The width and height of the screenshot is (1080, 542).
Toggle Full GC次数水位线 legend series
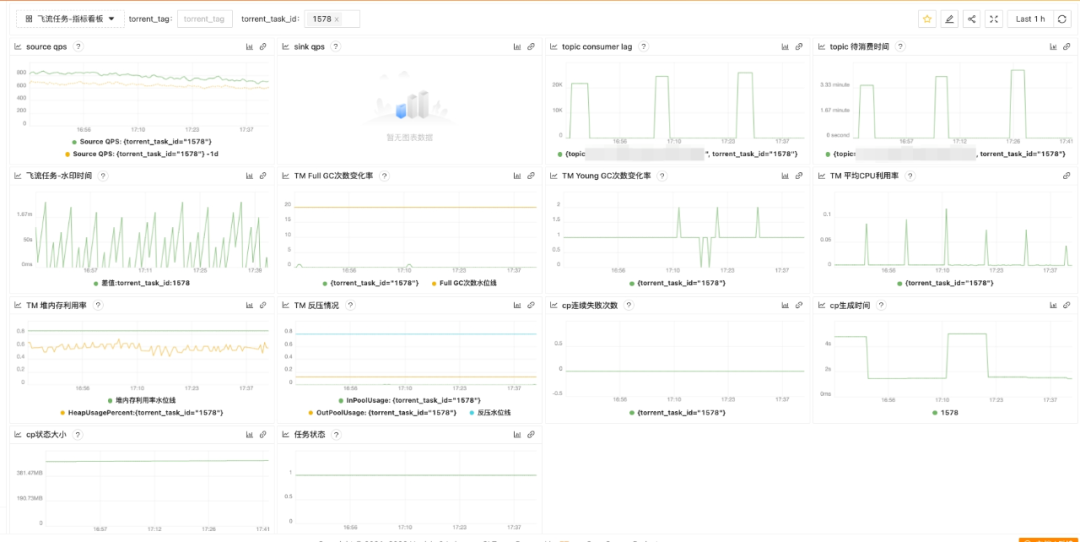[464, 283]
